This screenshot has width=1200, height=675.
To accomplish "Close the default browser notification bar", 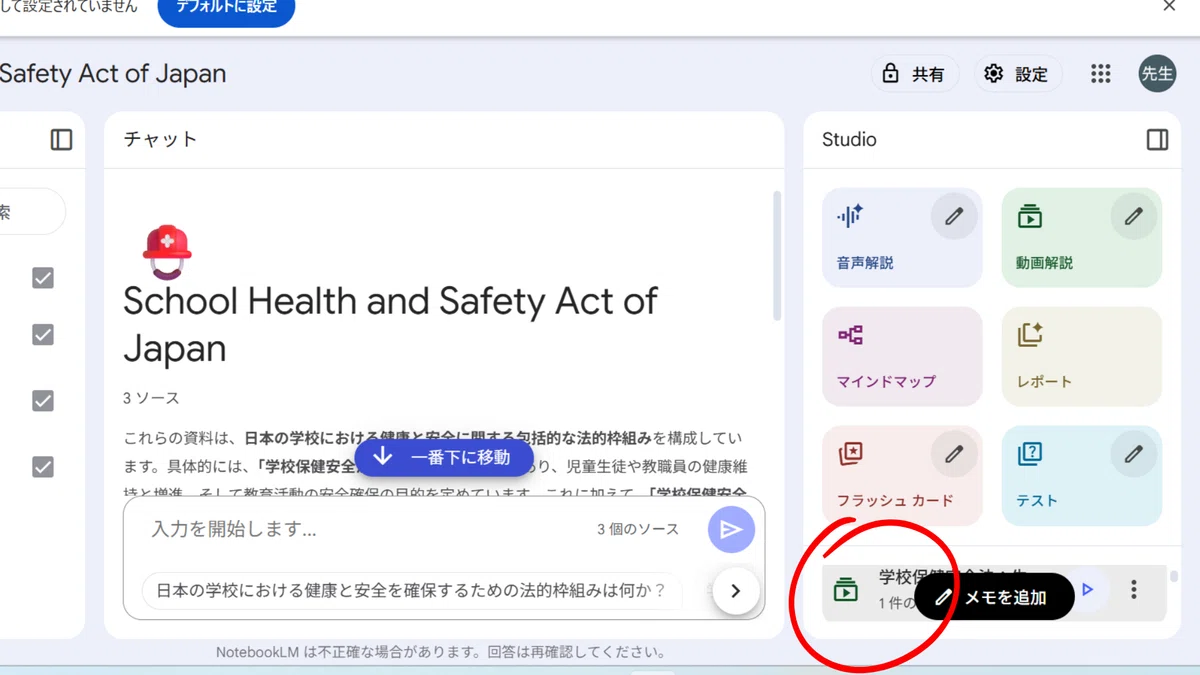I will [x=1169, y=6].
